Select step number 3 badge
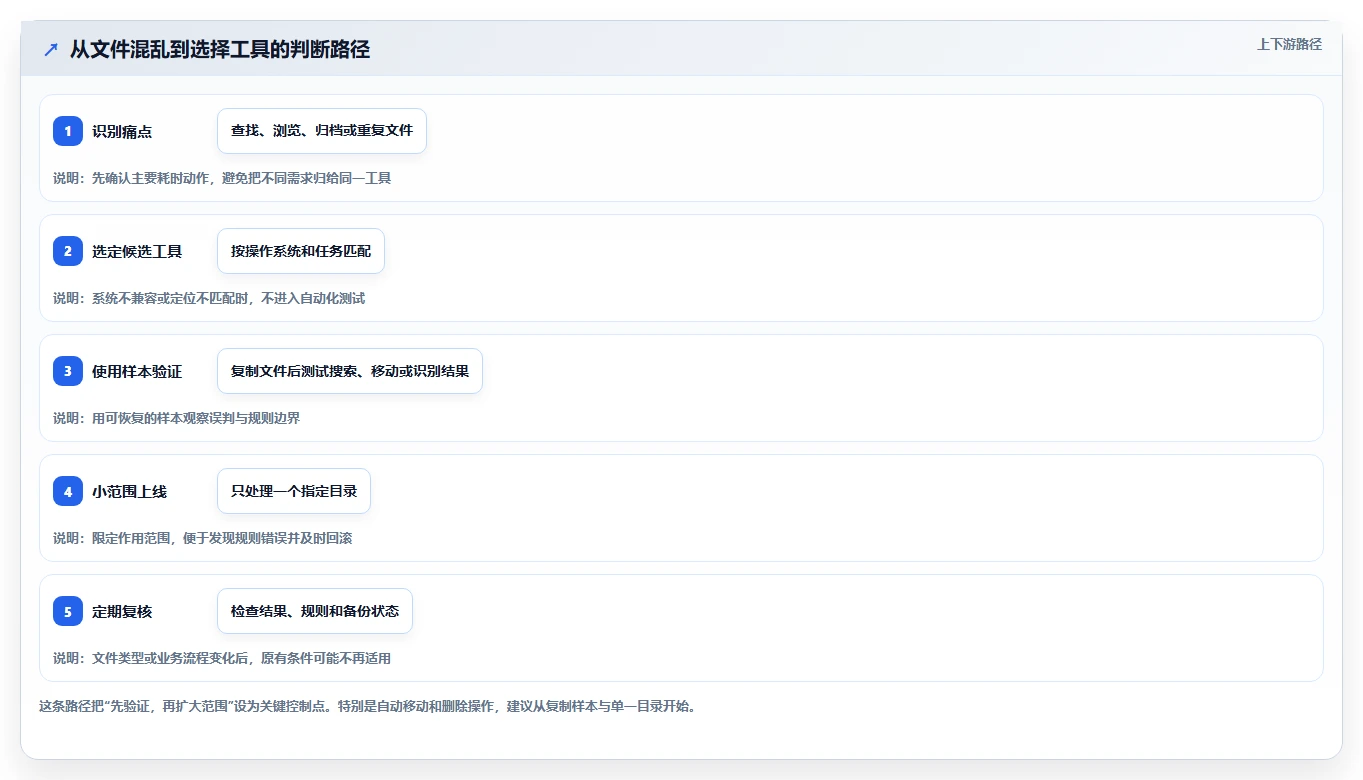1363x780 pixels. [x=68, y=371]
